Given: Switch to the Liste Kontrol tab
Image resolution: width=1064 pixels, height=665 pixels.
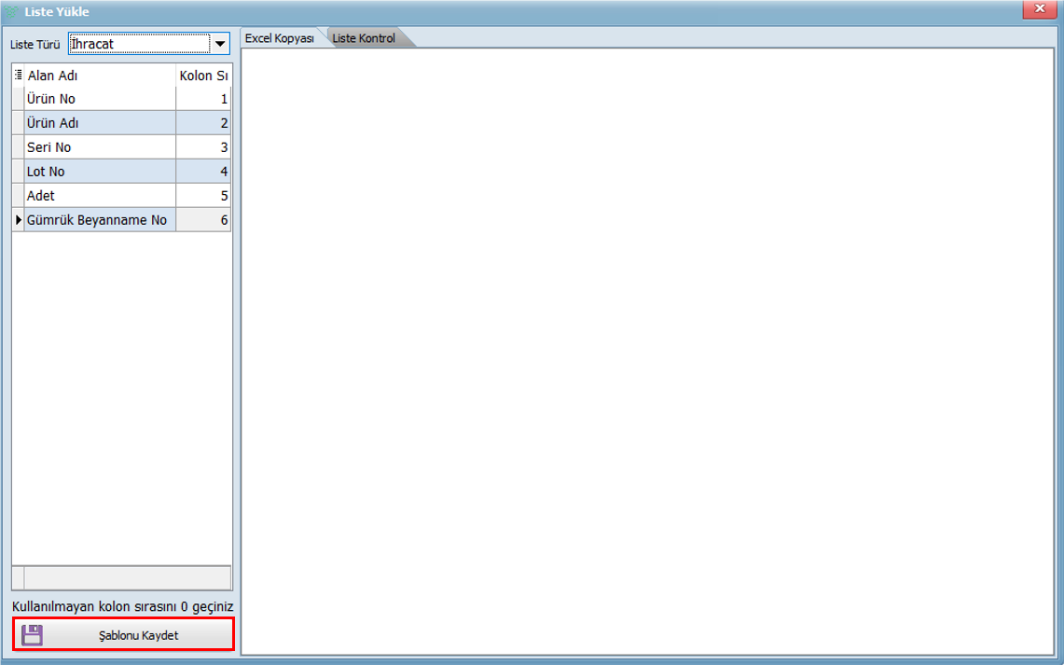Looking at the screenshot, I should [364, 38].
